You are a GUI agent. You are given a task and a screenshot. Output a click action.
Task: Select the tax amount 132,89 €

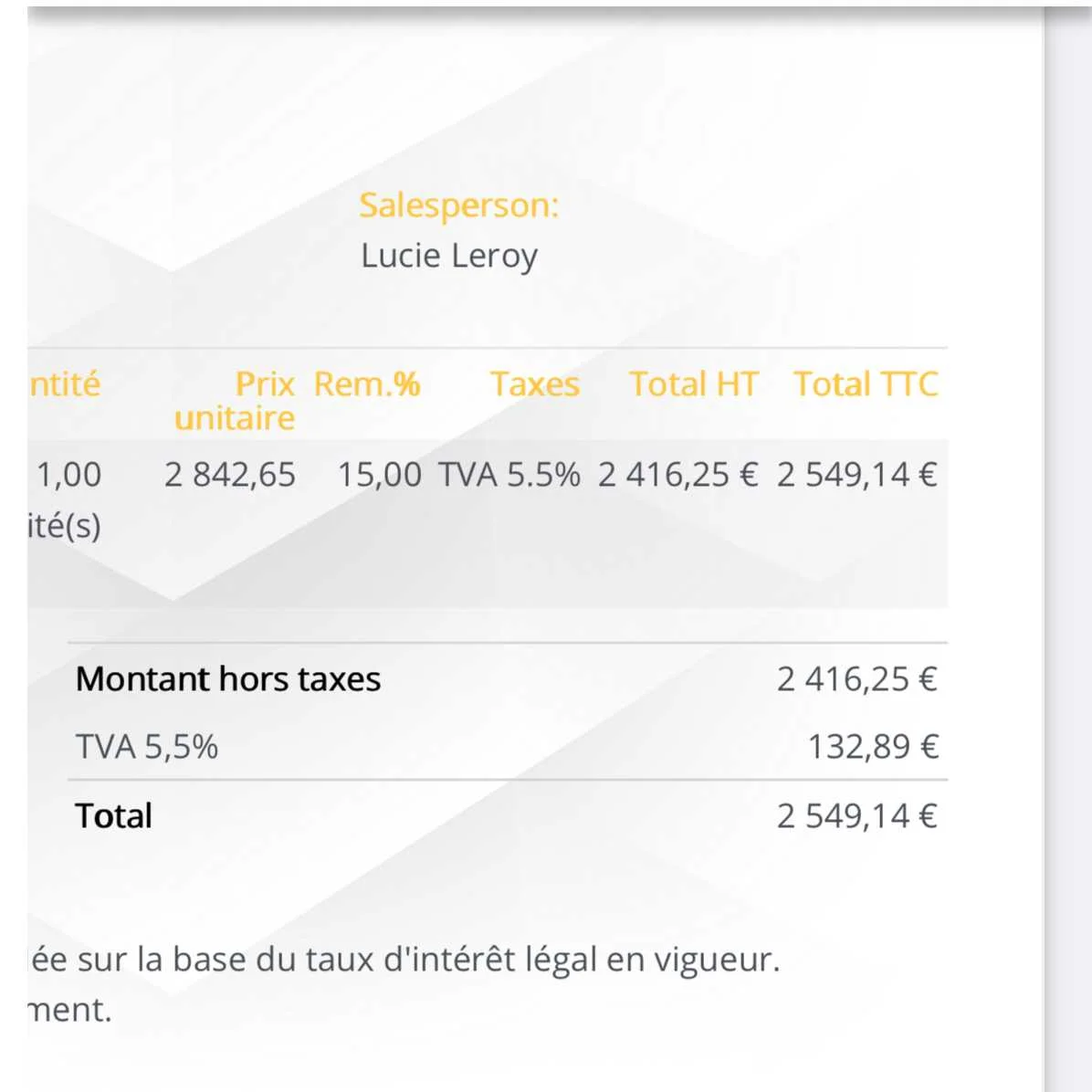873,747
